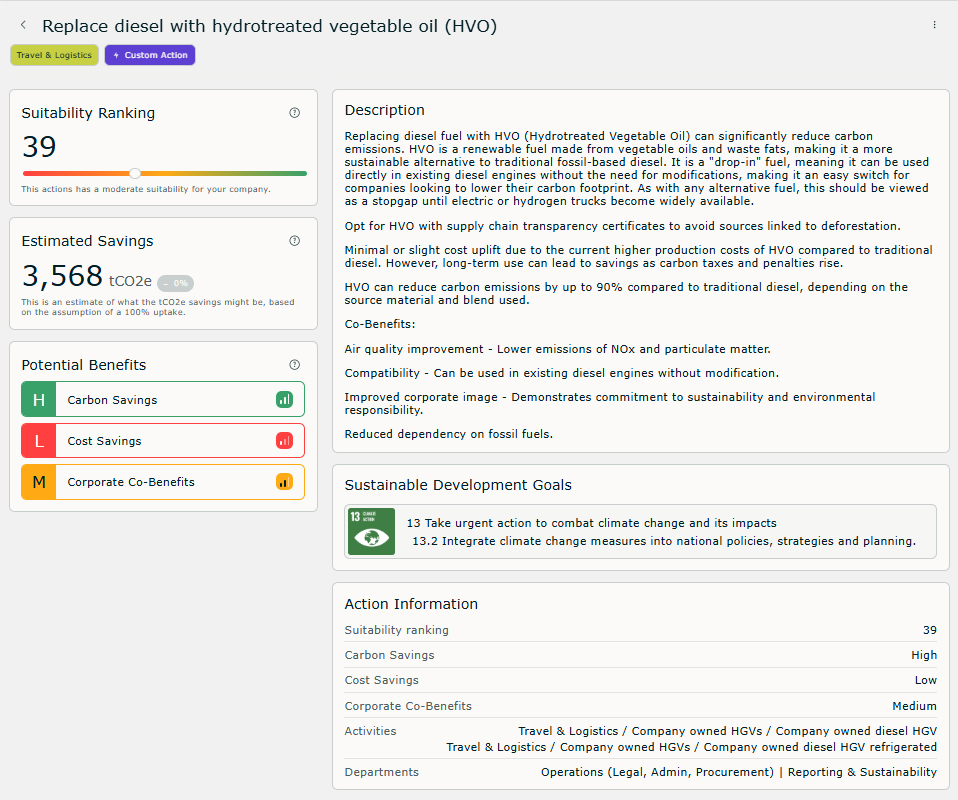The width and height of the screenshot is (958, 800).
Task: Click the SDG 13.2 target description text
Action: tap(664, 541)
